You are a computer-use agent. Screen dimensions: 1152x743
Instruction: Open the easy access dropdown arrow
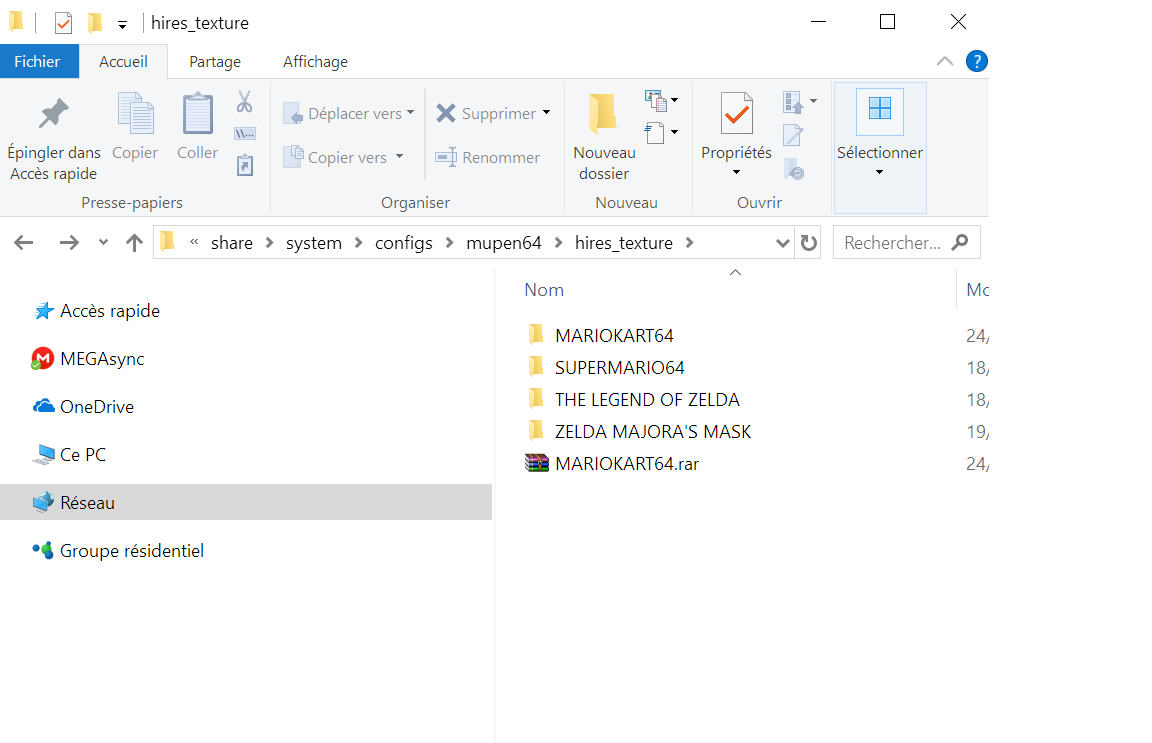pyautogui.click(x=674, y=132)
